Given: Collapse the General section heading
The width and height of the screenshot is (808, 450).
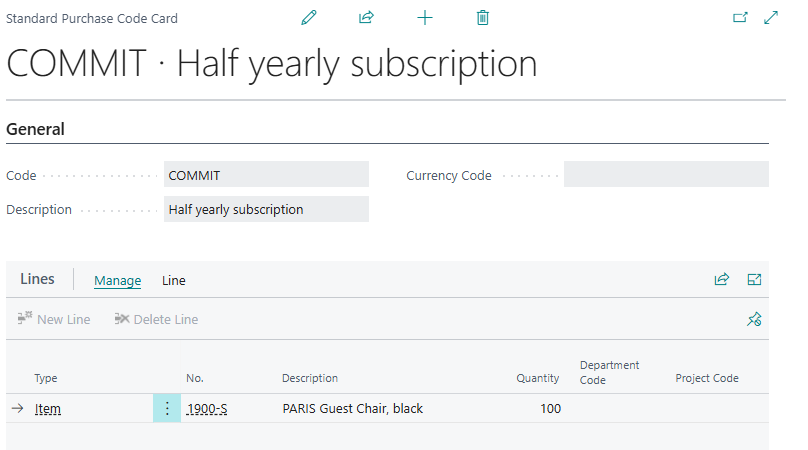Looking at the screenshot, I should click(35, 129).
